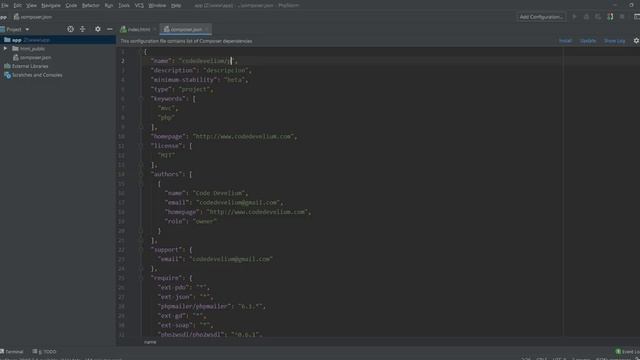Select the html_public folder in project tree
Viewport: 640px width, 360px height.
(x=32, y=49)
